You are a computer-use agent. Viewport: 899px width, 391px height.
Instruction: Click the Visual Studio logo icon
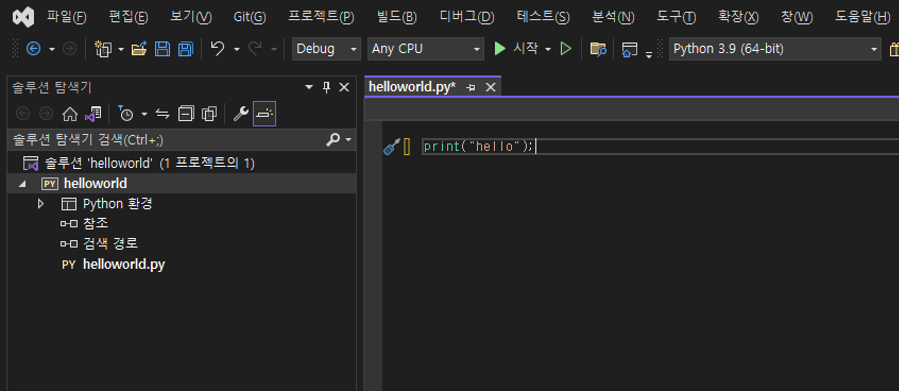[x=24, y=18]
